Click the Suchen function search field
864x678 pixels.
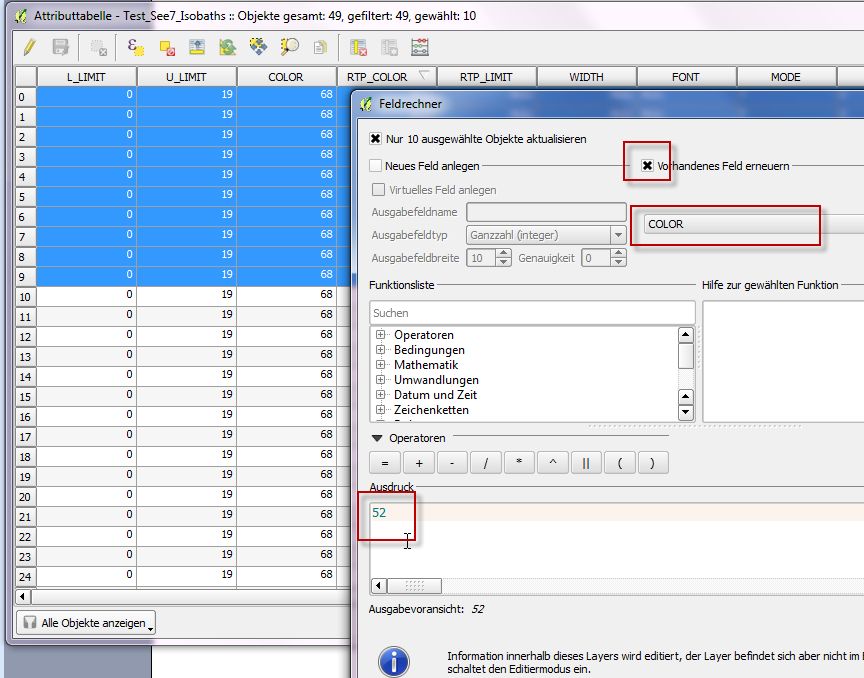click(x=532, y=313)
